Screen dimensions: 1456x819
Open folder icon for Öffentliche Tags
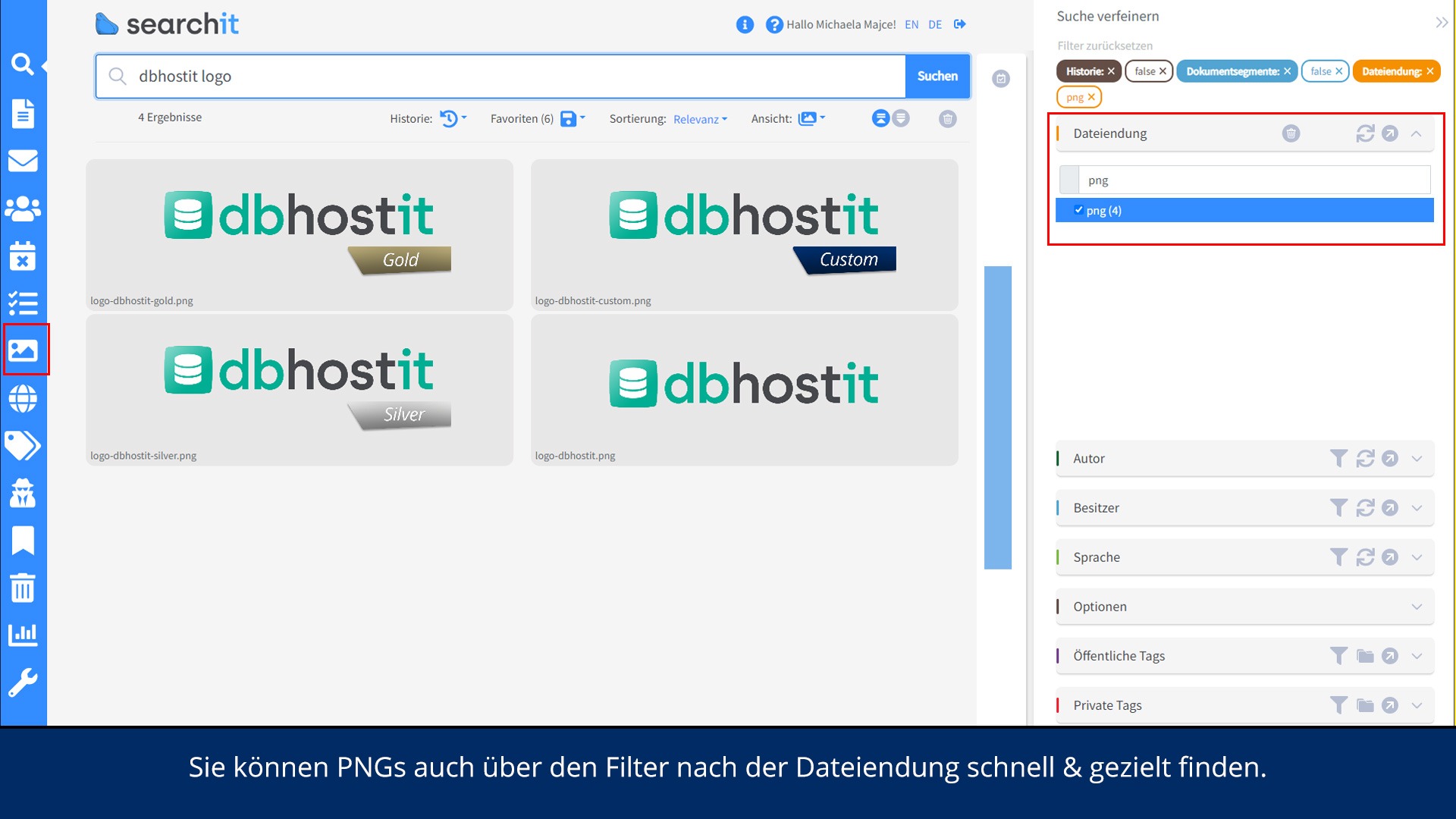tap(1365, 655)
